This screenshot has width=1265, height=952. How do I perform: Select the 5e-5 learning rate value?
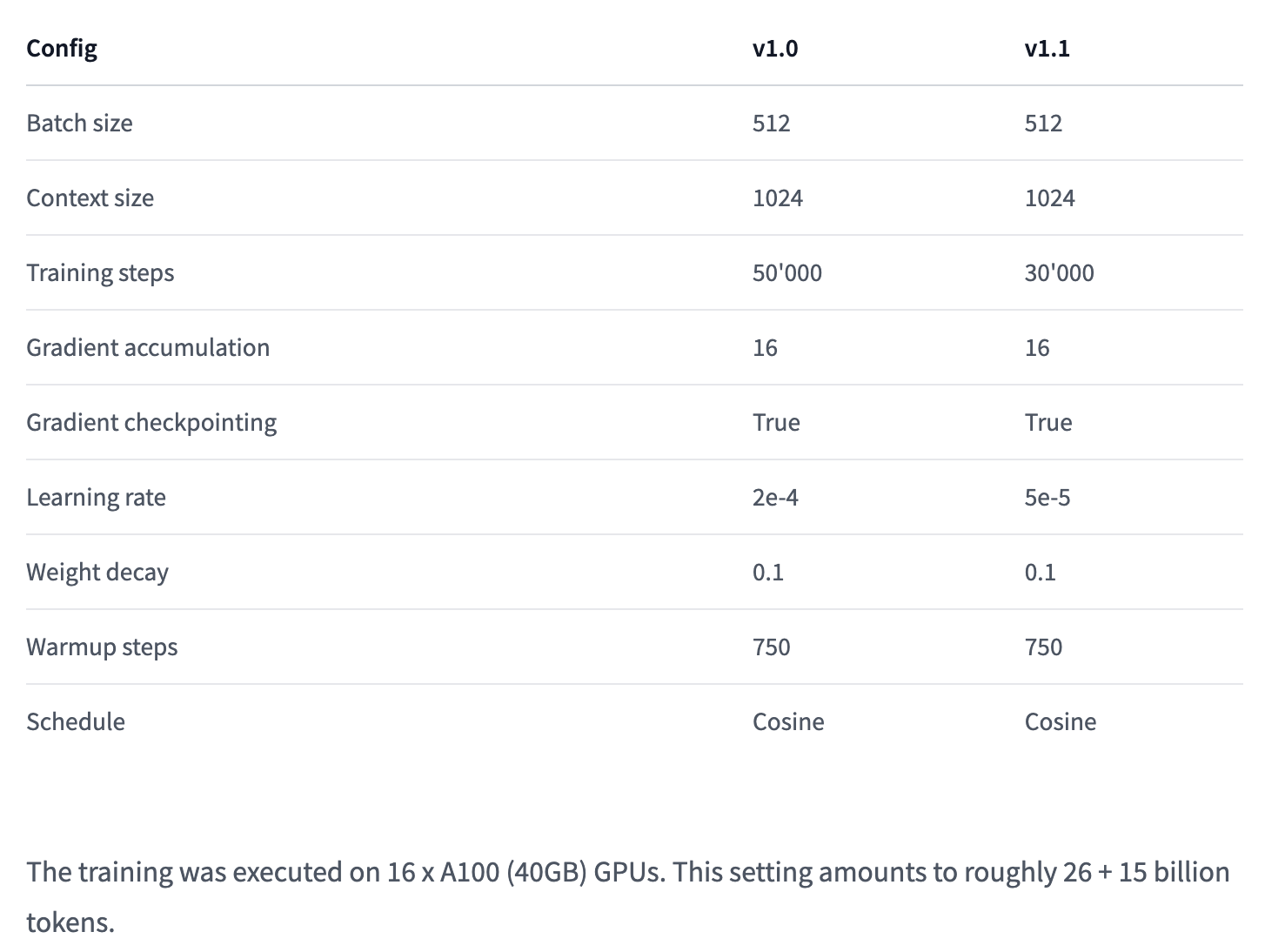(1047, 497)
